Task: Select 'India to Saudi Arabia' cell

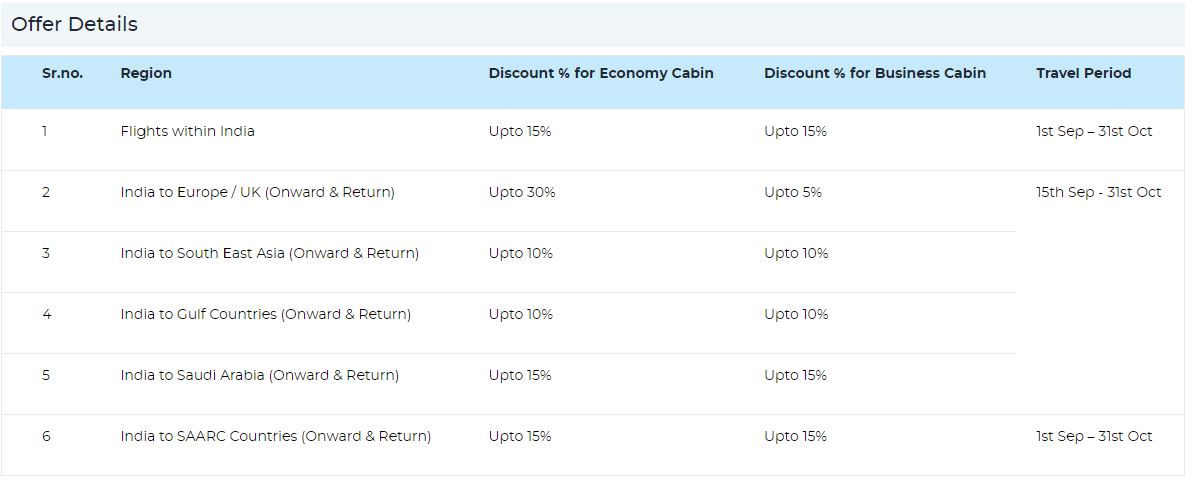Action: (x=259, y=375)
